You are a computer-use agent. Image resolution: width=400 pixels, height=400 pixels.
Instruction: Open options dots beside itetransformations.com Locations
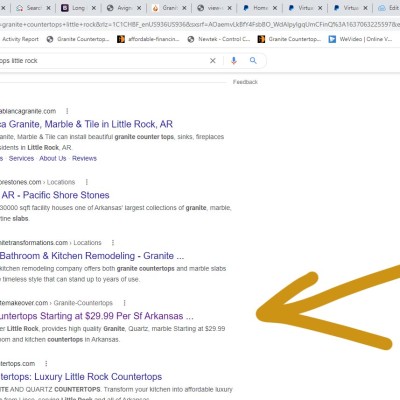point(113,242)
